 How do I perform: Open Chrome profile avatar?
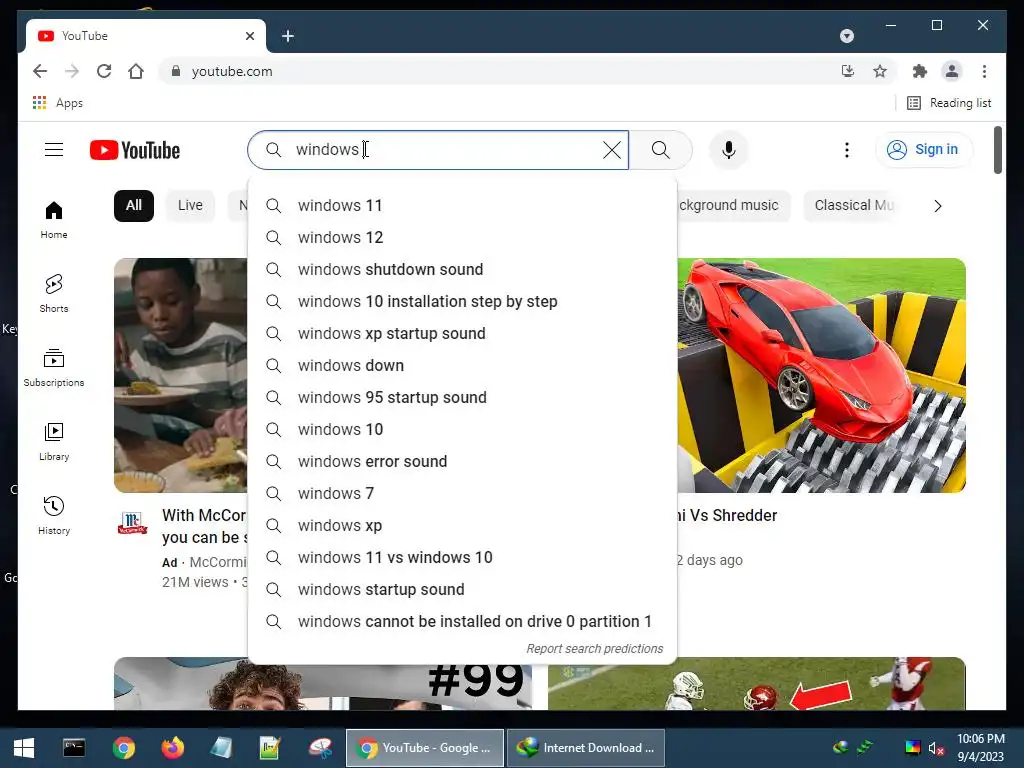tap(952, 71)
